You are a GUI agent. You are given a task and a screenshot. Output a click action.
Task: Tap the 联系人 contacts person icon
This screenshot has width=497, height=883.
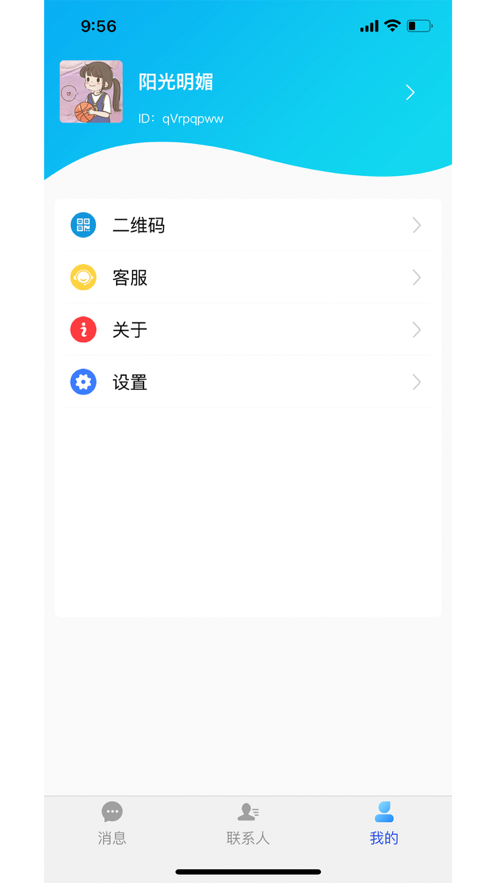[248, 811]
